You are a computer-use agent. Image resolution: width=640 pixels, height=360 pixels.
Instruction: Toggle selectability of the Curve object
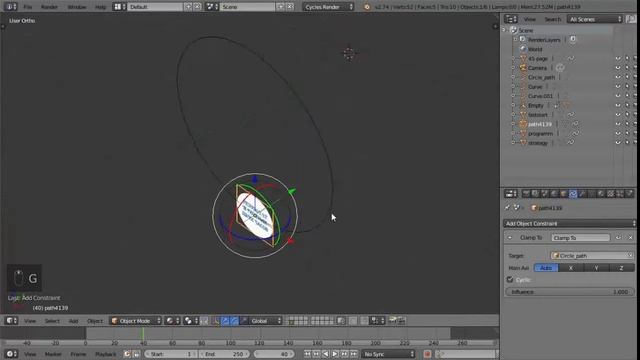pos(627,87)
